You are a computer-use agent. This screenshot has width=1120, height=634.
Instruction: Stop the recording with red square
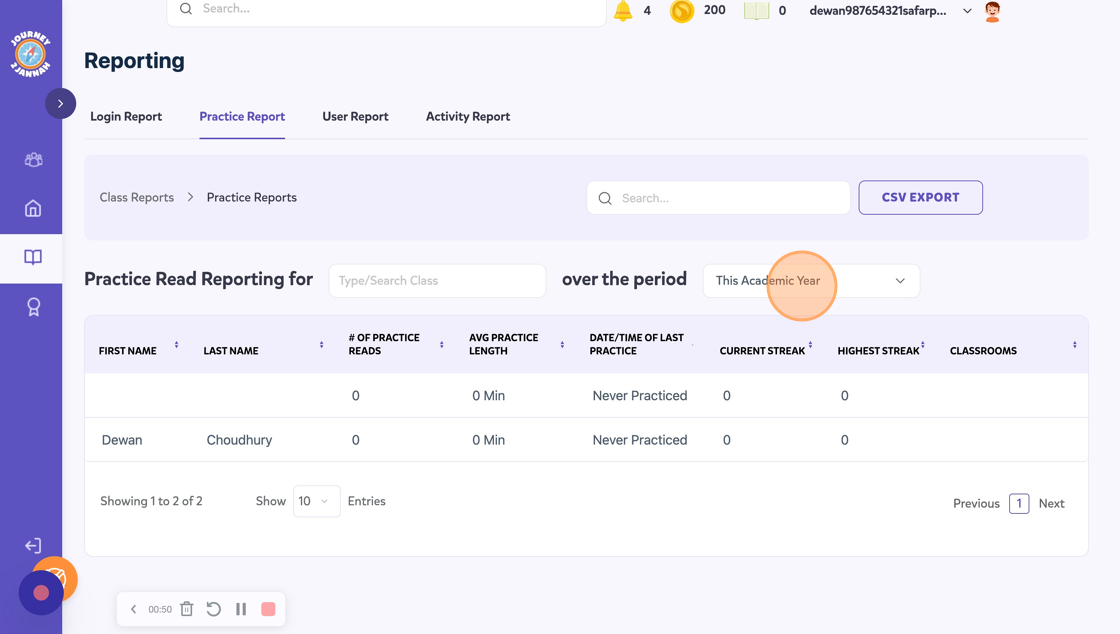269,609
